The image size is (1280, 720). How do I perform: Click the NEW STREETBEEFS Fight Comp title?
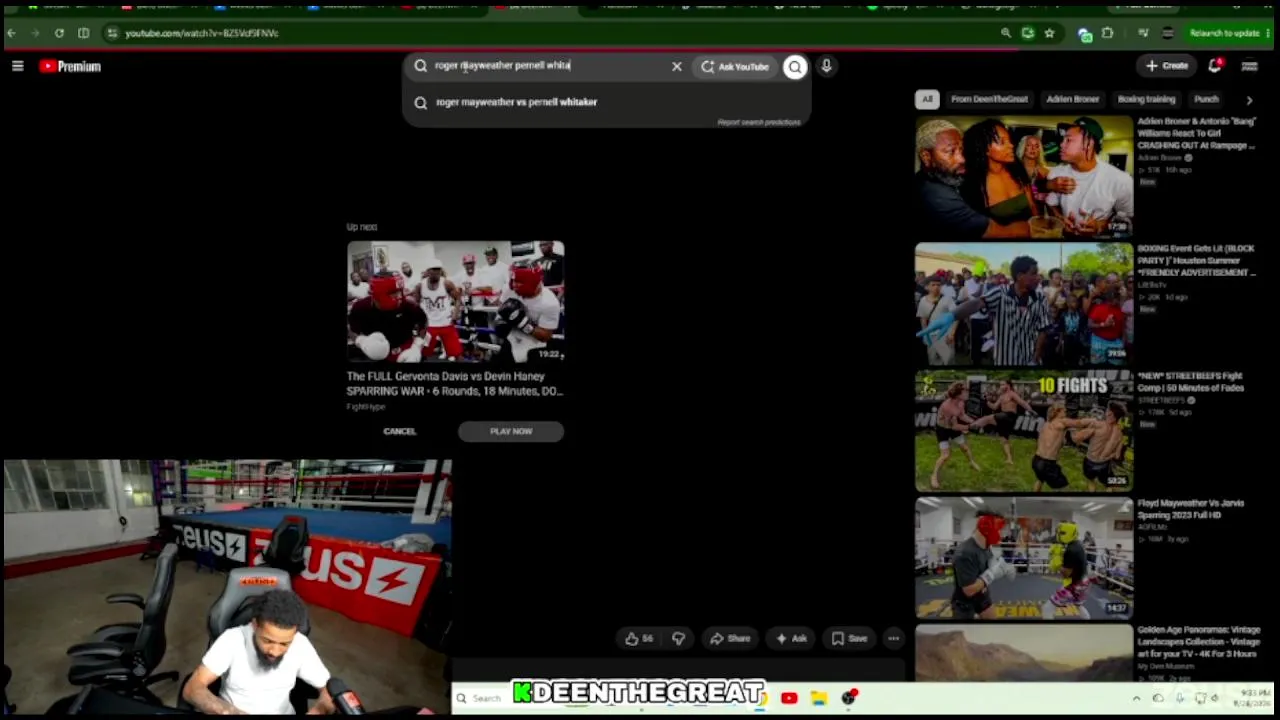point(1190,381)
